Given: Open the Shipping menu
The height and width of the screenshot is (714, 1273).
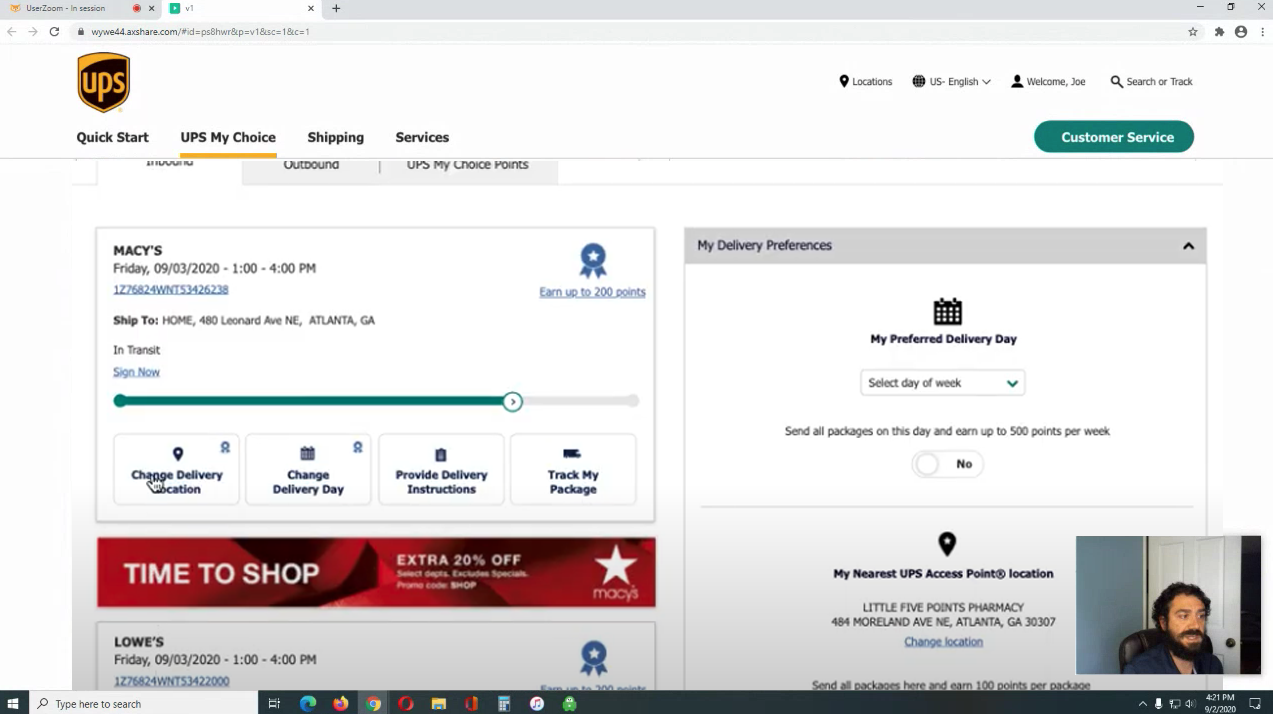Looking at the screenshot, I should coord(336,137).
